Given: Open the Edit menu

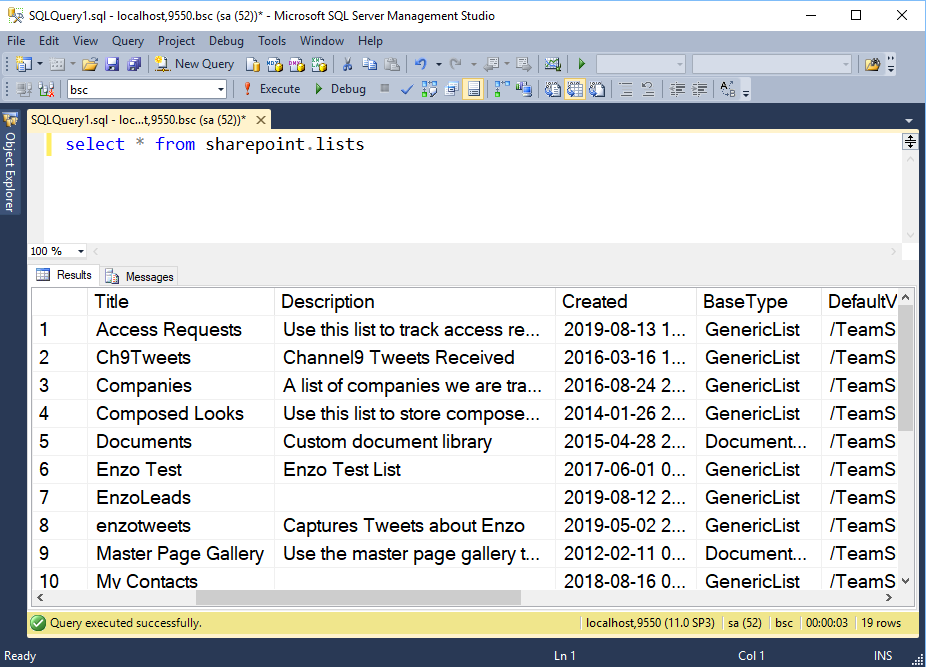Looking at the screenshot, I should pyautogui.click(x=49, y=41).
